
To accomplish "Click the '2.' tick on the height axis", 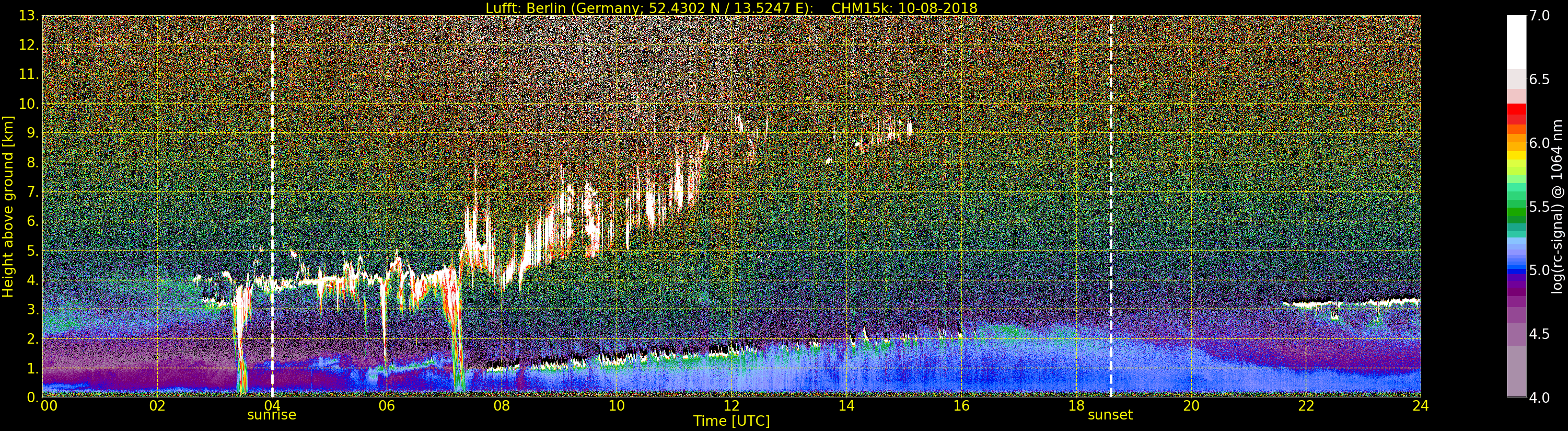I will click(x=32, y=338).
